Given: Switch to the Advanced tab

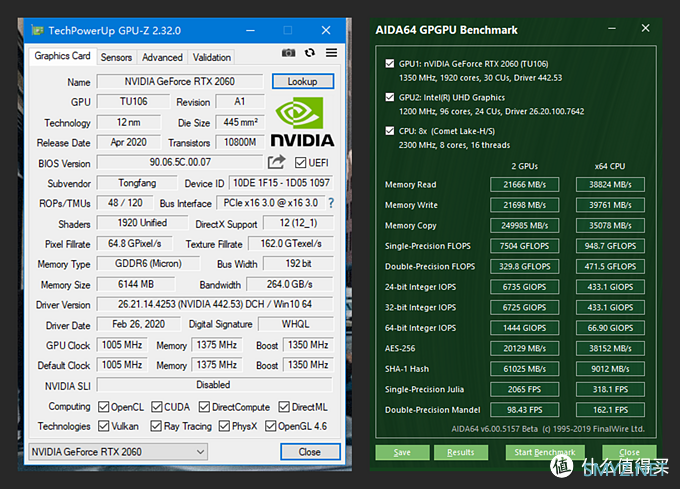Looking at the screenshot, I should [x=162, y=57].
